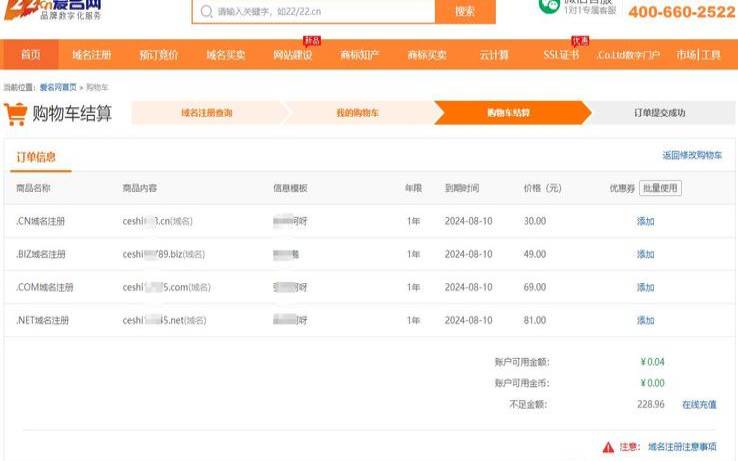Click 添加 for the .CN domain row
Viewport: 738px width, 461px height.
(645, 221)
